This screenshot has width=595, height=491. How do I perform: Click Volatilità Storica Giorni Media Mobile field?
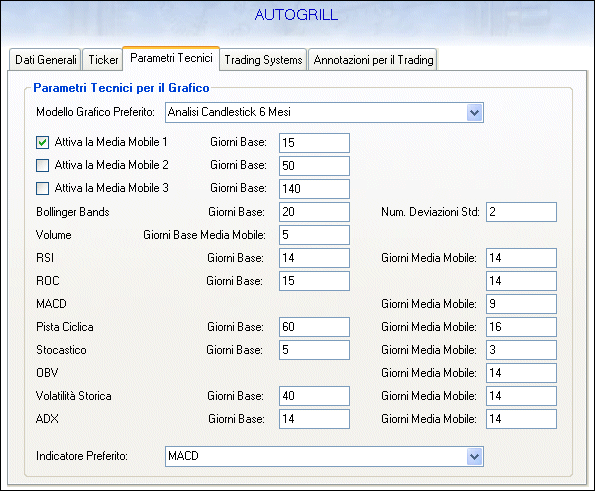tap(521, 396)
